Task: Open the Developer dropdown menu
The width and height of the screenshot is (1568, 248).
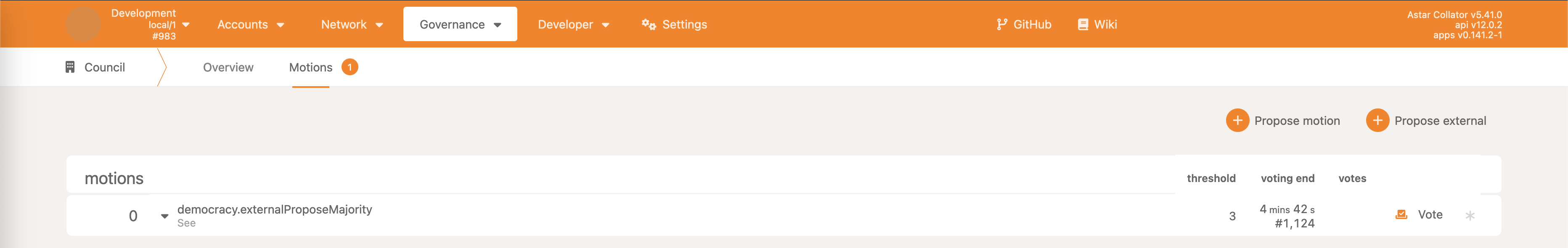Action: 573,24
